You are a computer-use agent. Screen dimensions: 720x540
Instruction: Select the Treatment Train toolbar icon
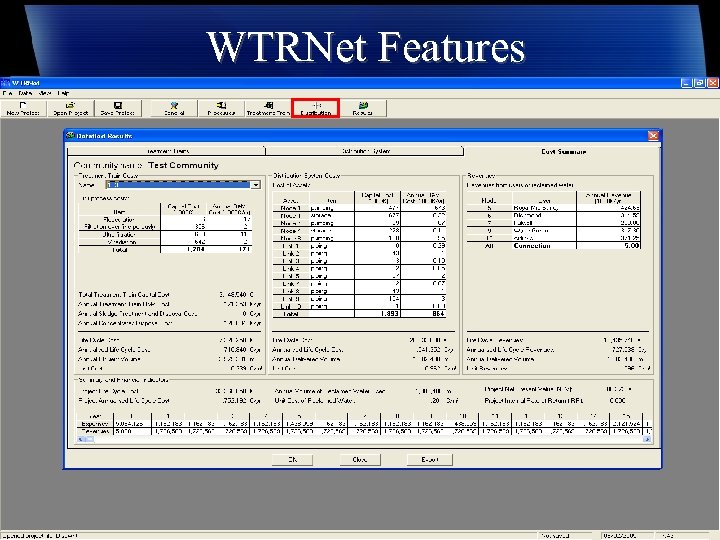268,108
